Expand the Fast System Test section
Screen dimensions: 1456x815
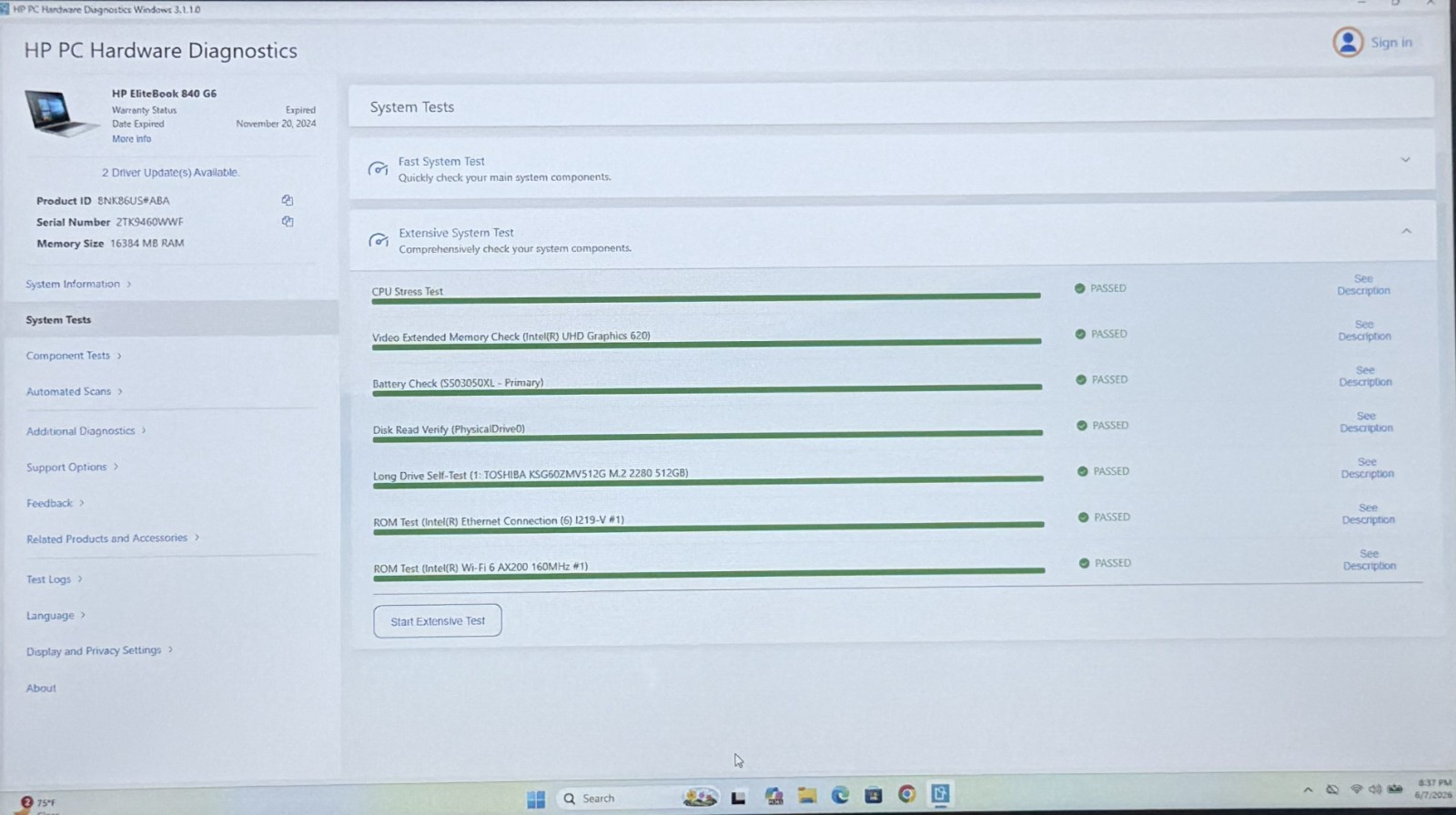click(x=1405, y=160)
